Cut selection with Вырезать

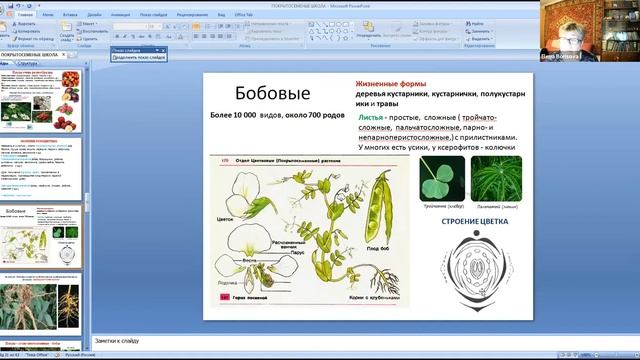click(24, 24)
